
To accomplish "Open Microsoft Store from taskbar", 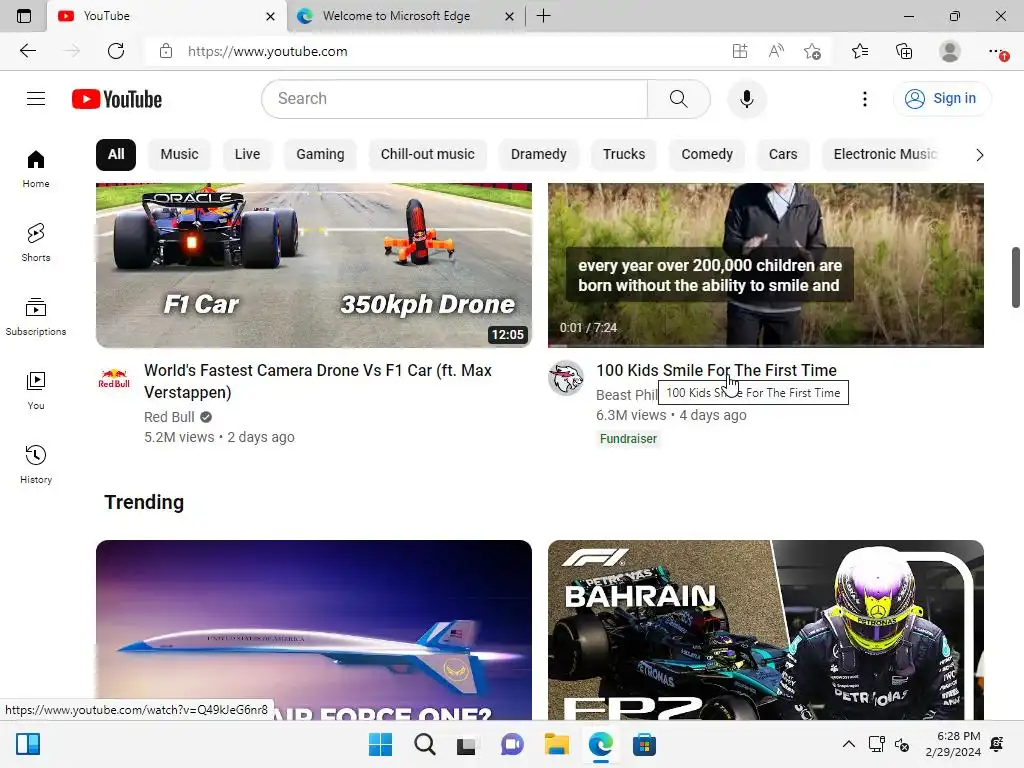I will pos(644,744).
